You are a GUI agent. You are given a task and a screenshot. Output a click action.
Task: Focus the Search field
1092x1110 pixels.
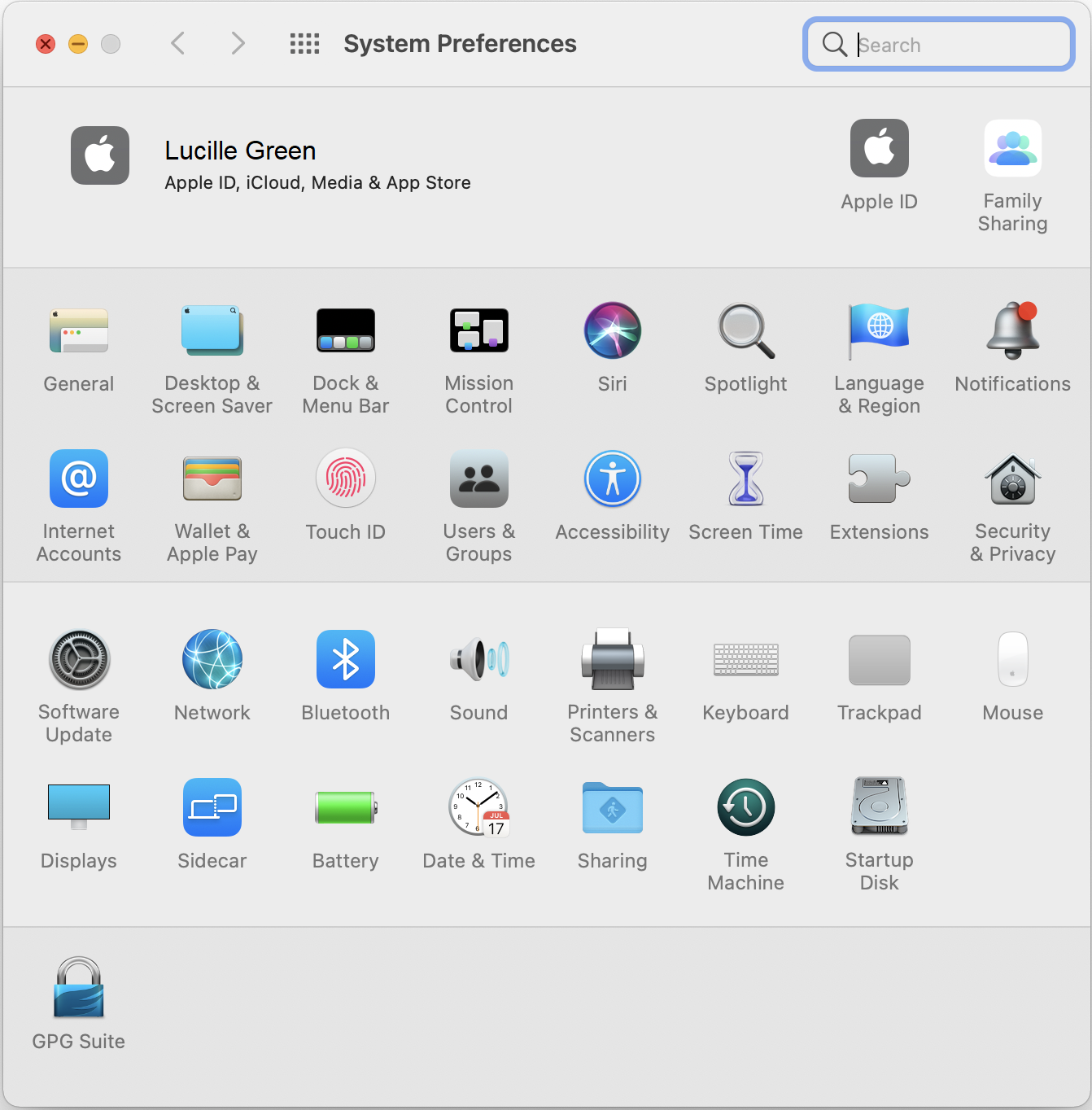(x=939, y=45)
